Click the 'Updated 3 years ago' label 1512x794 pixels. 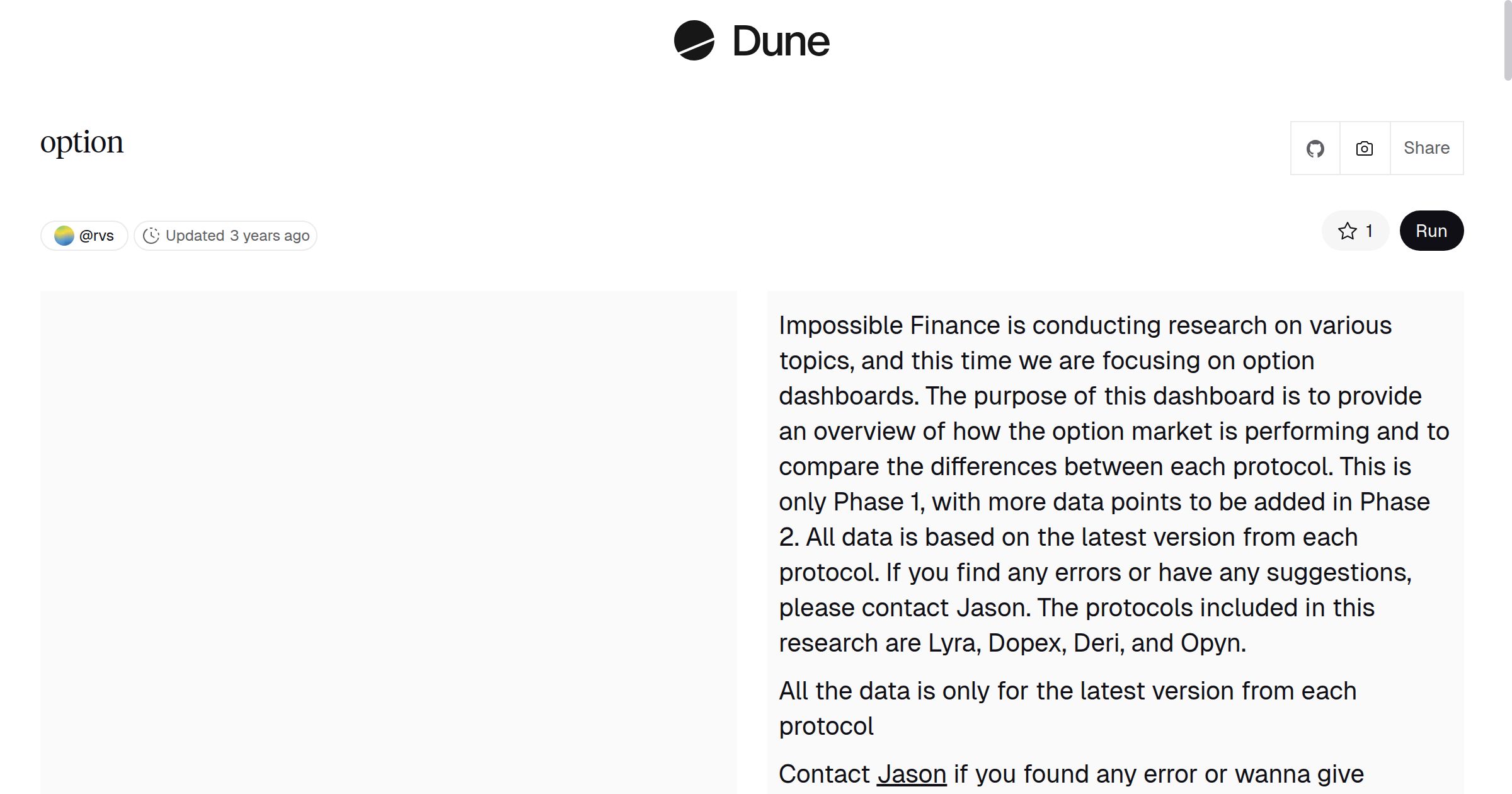coord(238,236)
